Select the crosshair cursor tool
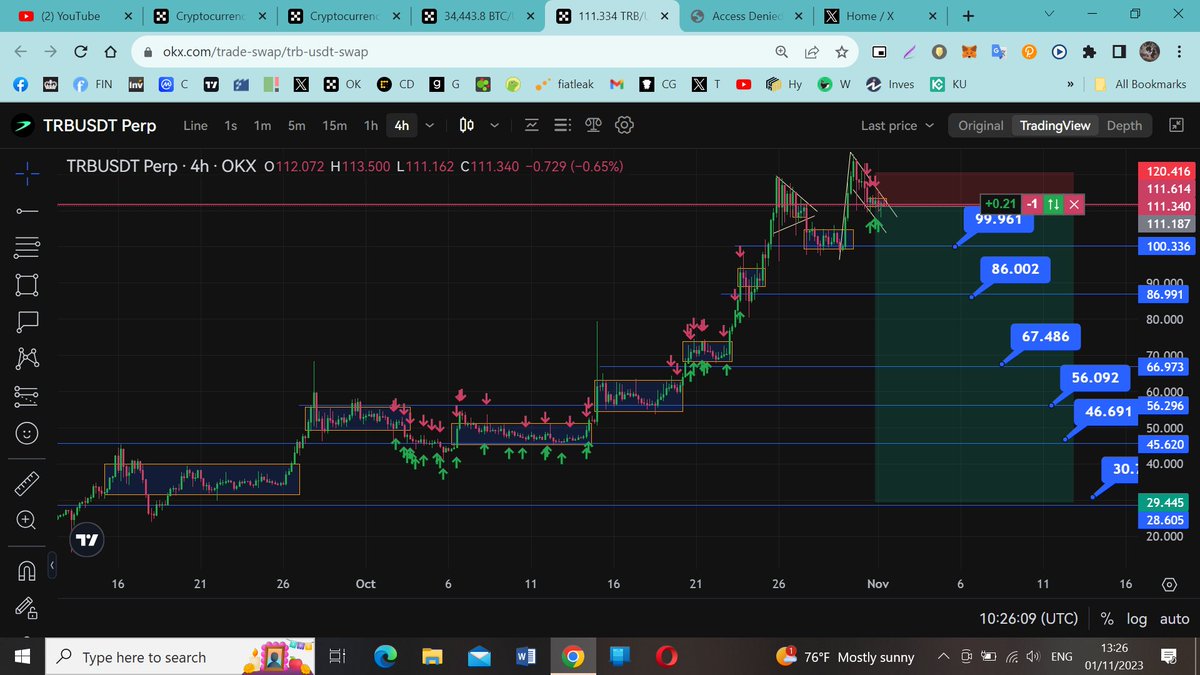This screenshot has height=675, width=1200. coord(27,173)
